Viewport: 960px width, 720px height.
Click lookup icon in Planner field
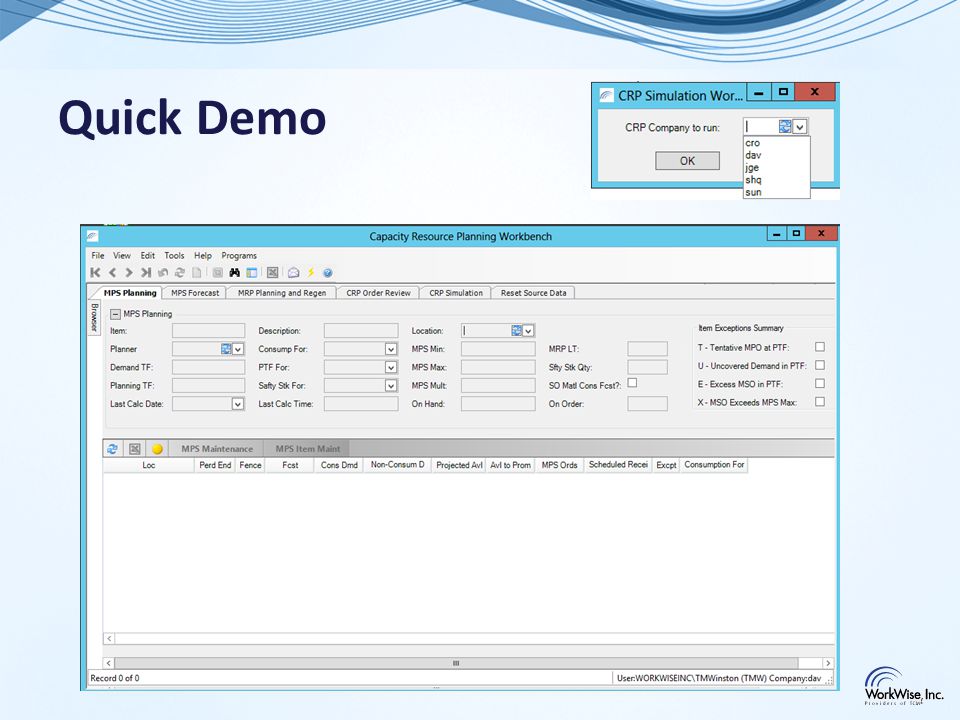pyautogui.click(x=226, y=348)
